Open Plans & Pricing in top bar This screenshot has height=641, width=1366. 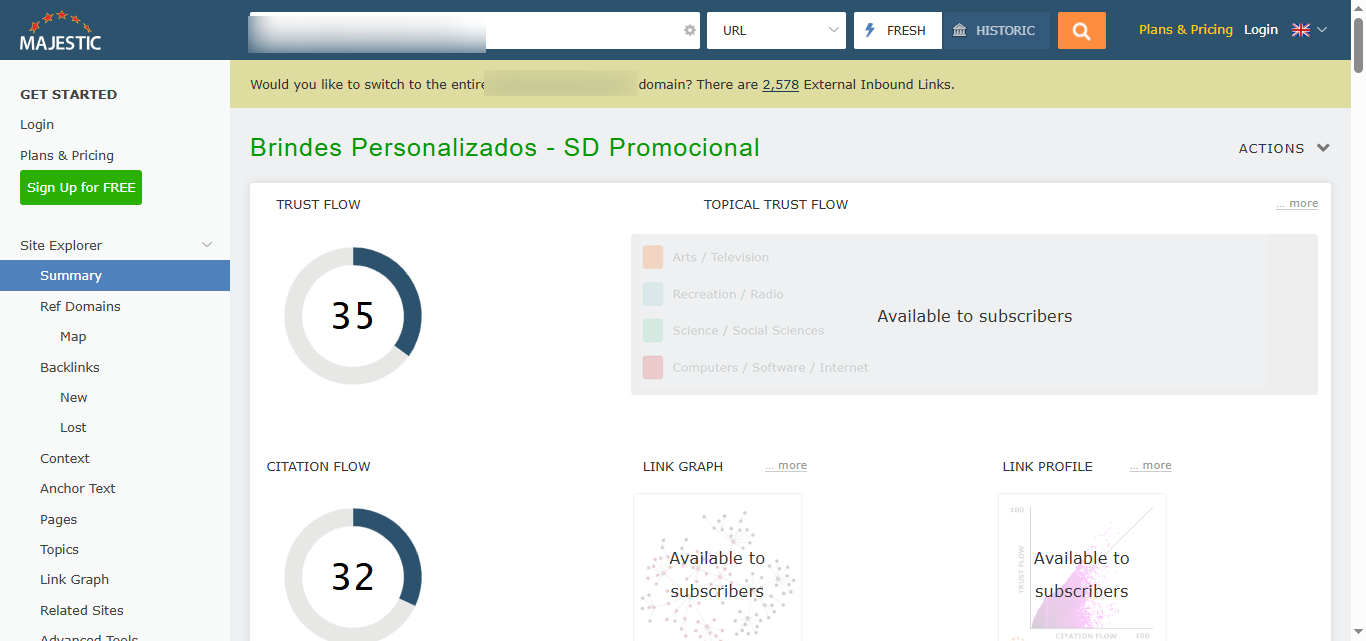pyautogui.click(x=1185, y=30)
